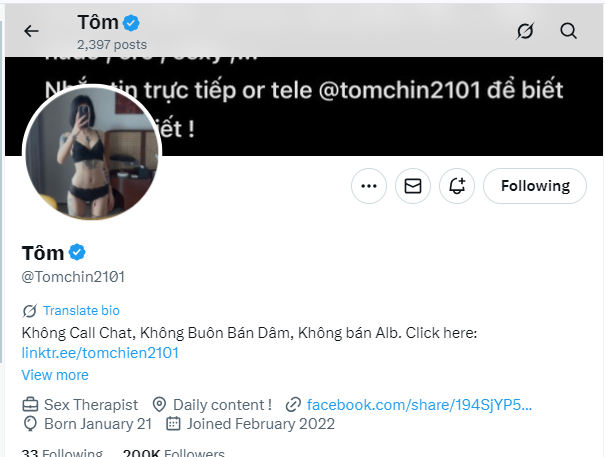Toggle post notifications with the bell icon
The image size is (605, 457).
457,185
